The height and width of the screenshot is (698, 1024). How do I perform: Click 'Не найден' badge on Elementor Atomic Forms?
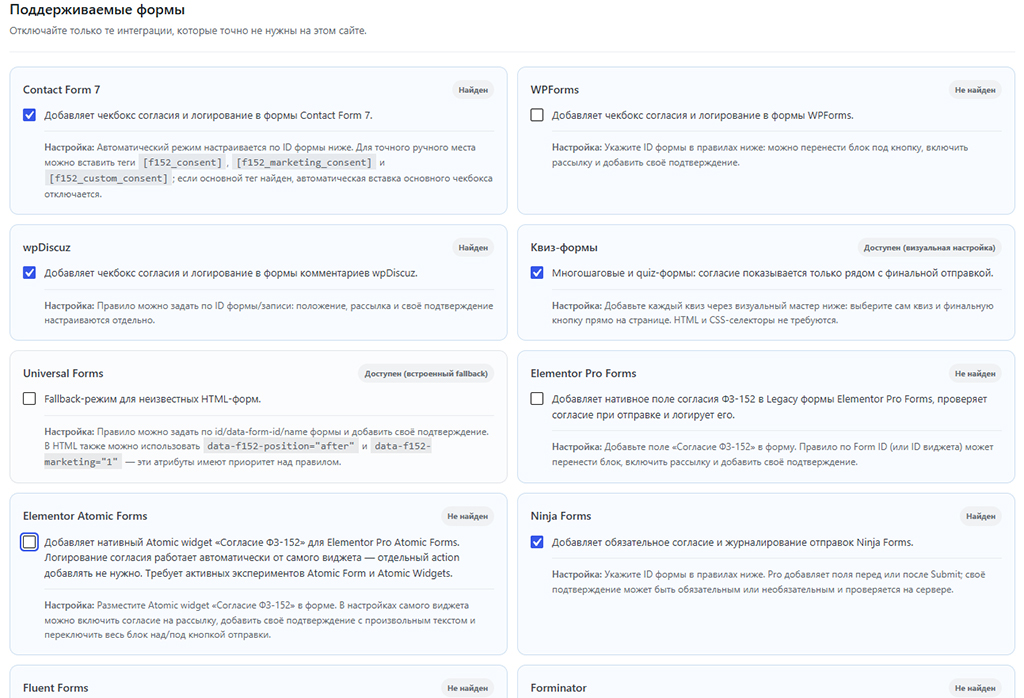coord(468,516)
